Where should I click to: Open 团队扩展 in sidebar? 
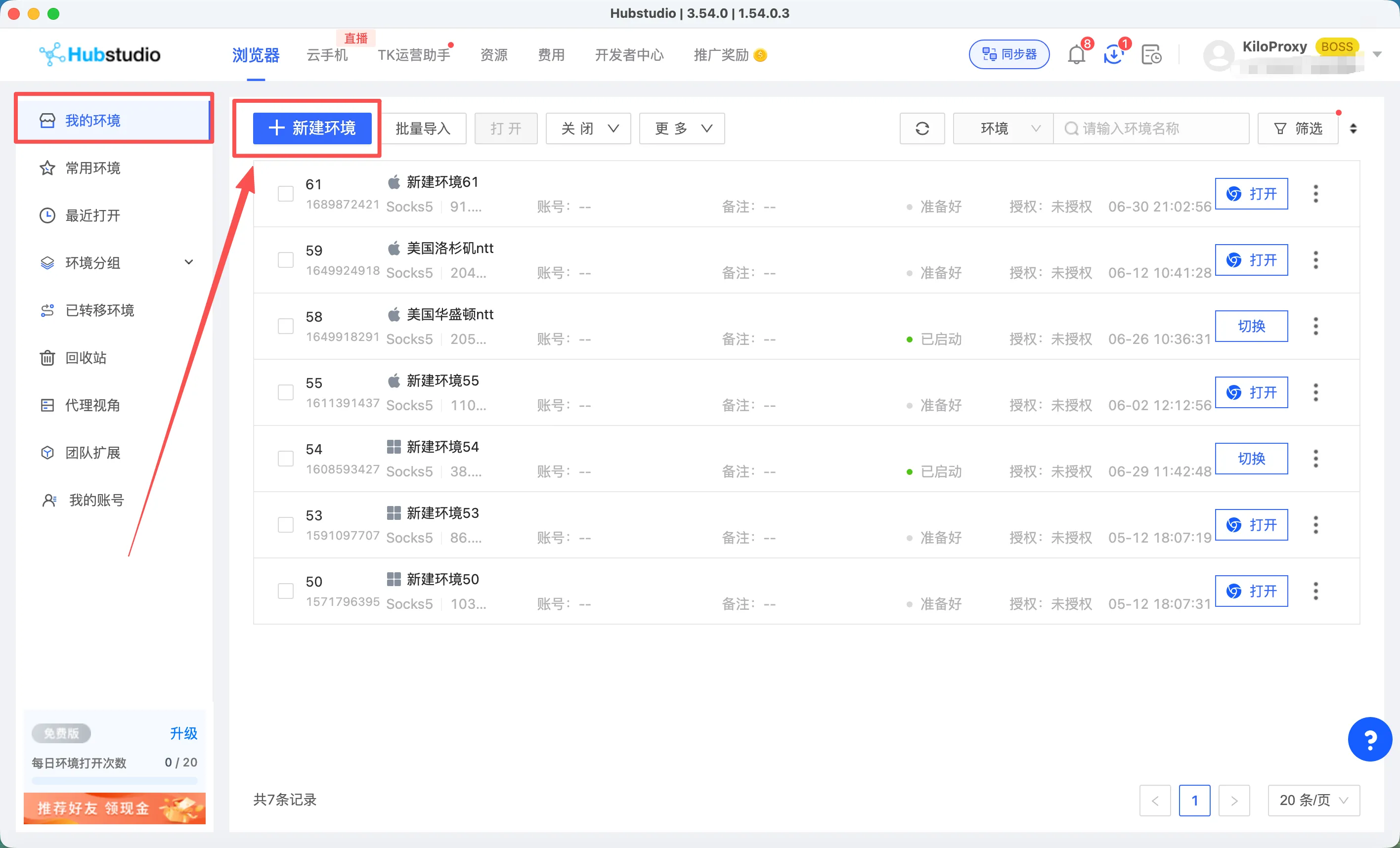114,453
